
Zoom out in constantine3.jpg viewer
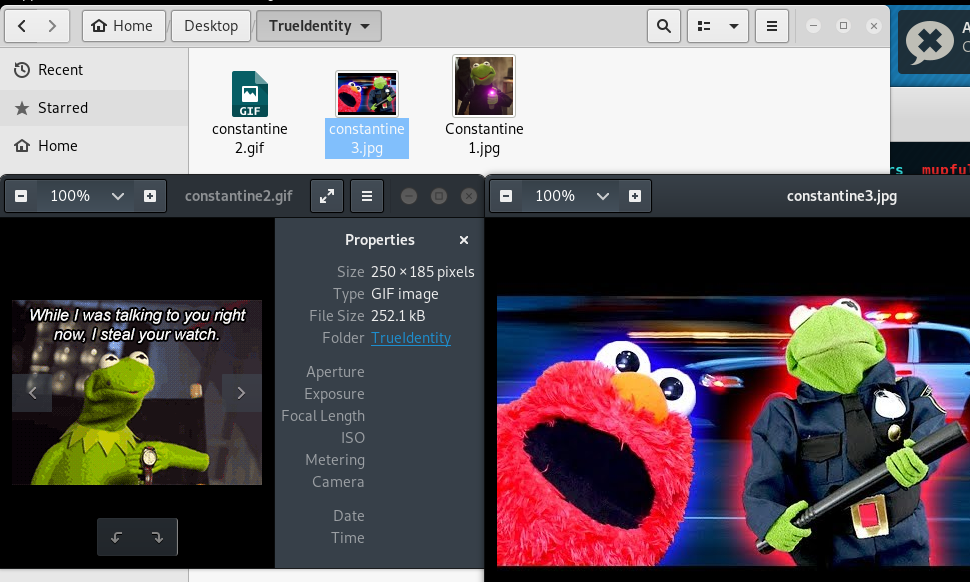[505, 196]
